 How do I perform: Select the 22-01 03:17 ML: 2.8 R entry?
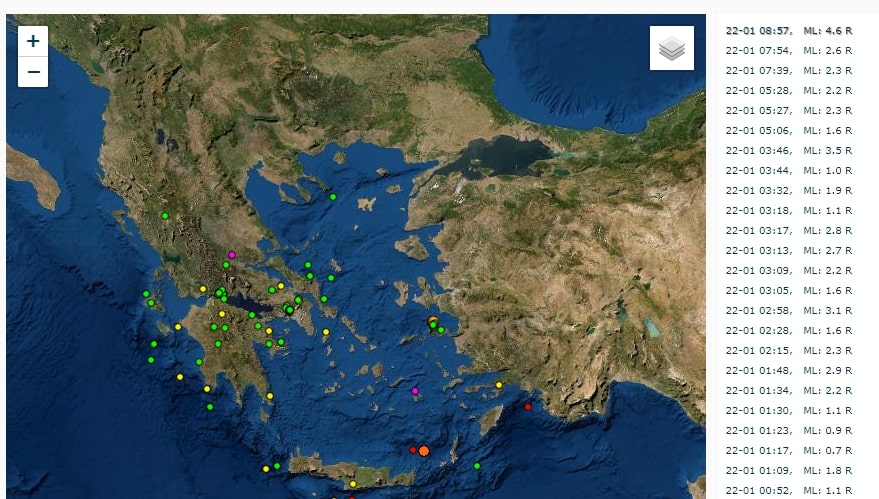[789, 230]
